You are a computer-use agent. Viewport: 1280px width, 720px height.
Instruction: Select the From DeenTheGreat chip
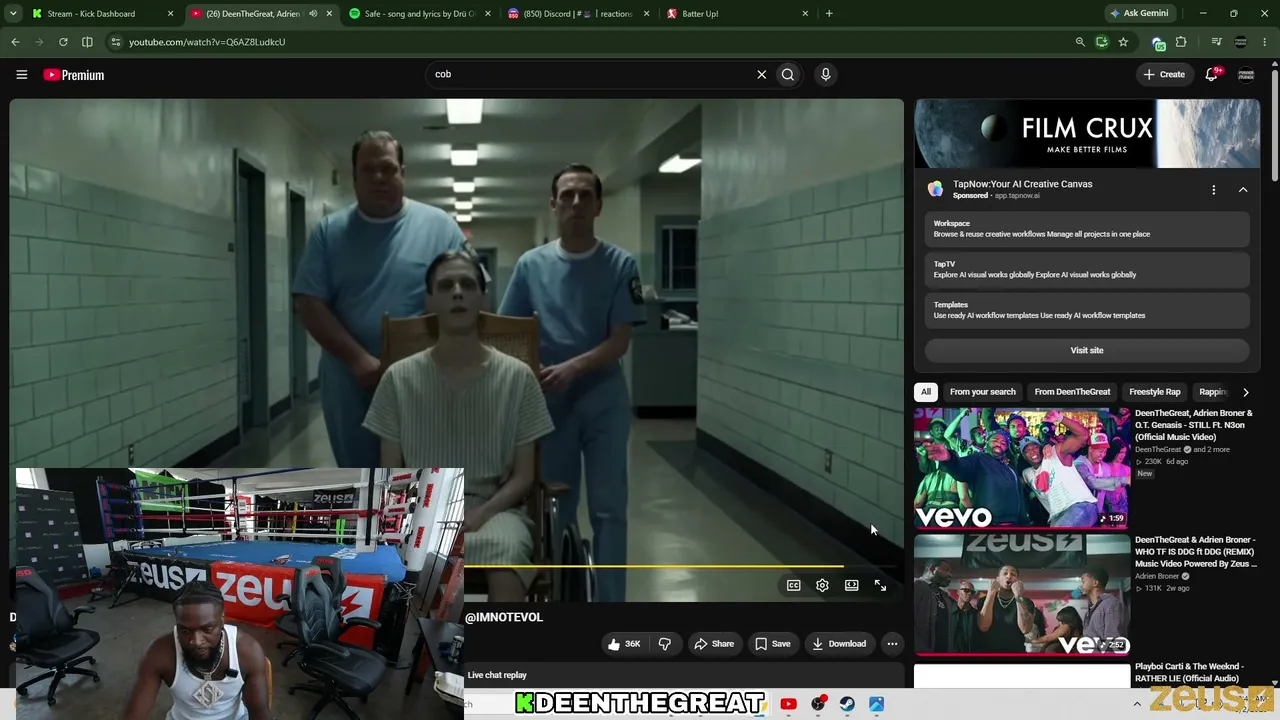point(1072,392)
